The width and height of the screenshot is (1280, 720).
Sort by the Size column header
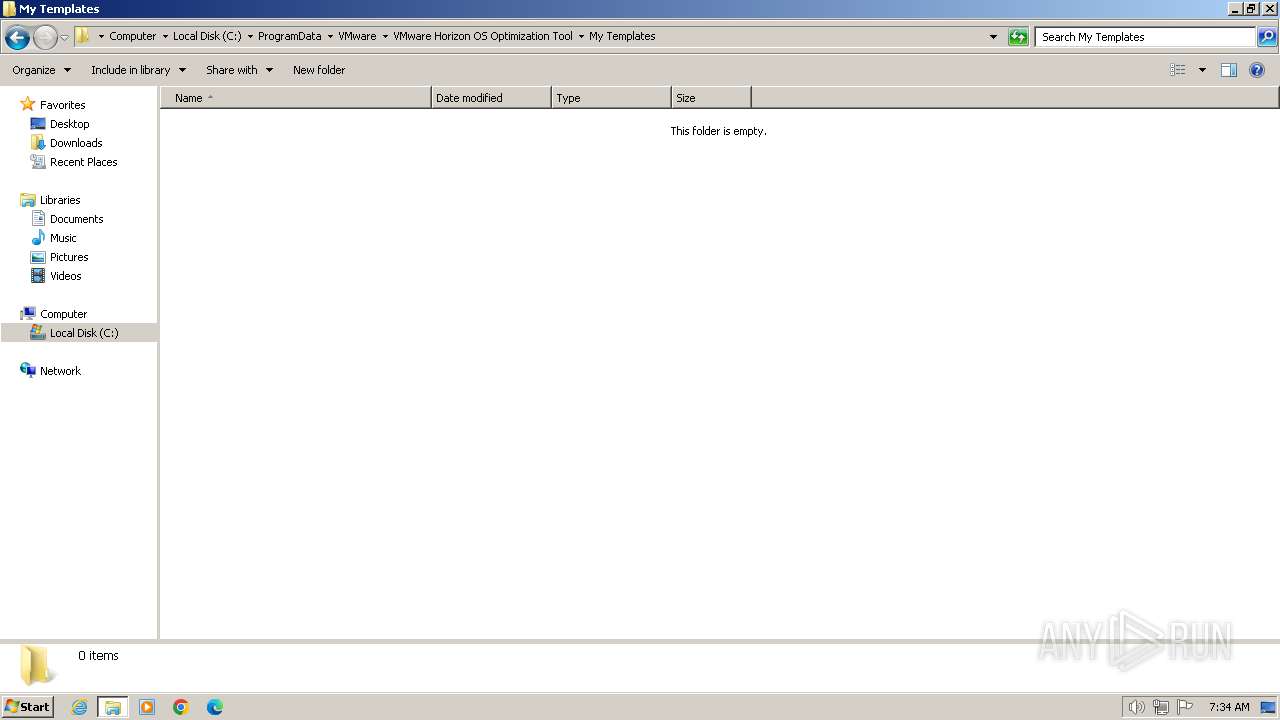711,98
